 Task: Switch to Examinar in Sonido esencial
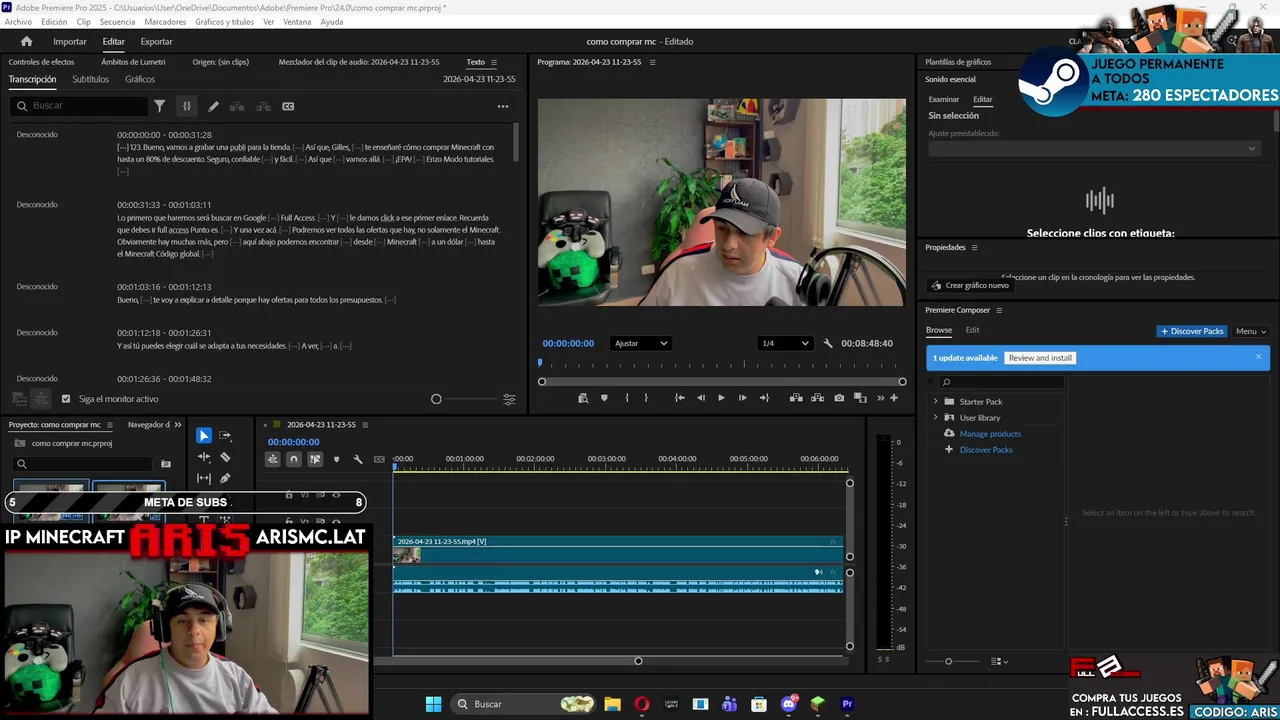coord(943,99)
